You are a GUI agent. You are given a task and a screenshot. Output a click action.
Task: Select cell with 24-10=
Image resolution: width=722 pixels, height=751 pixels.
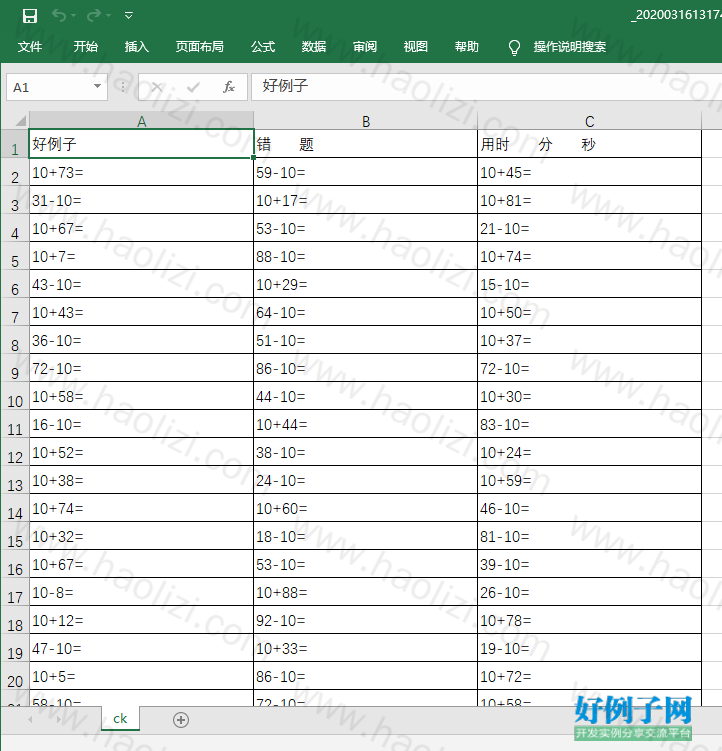366,480
